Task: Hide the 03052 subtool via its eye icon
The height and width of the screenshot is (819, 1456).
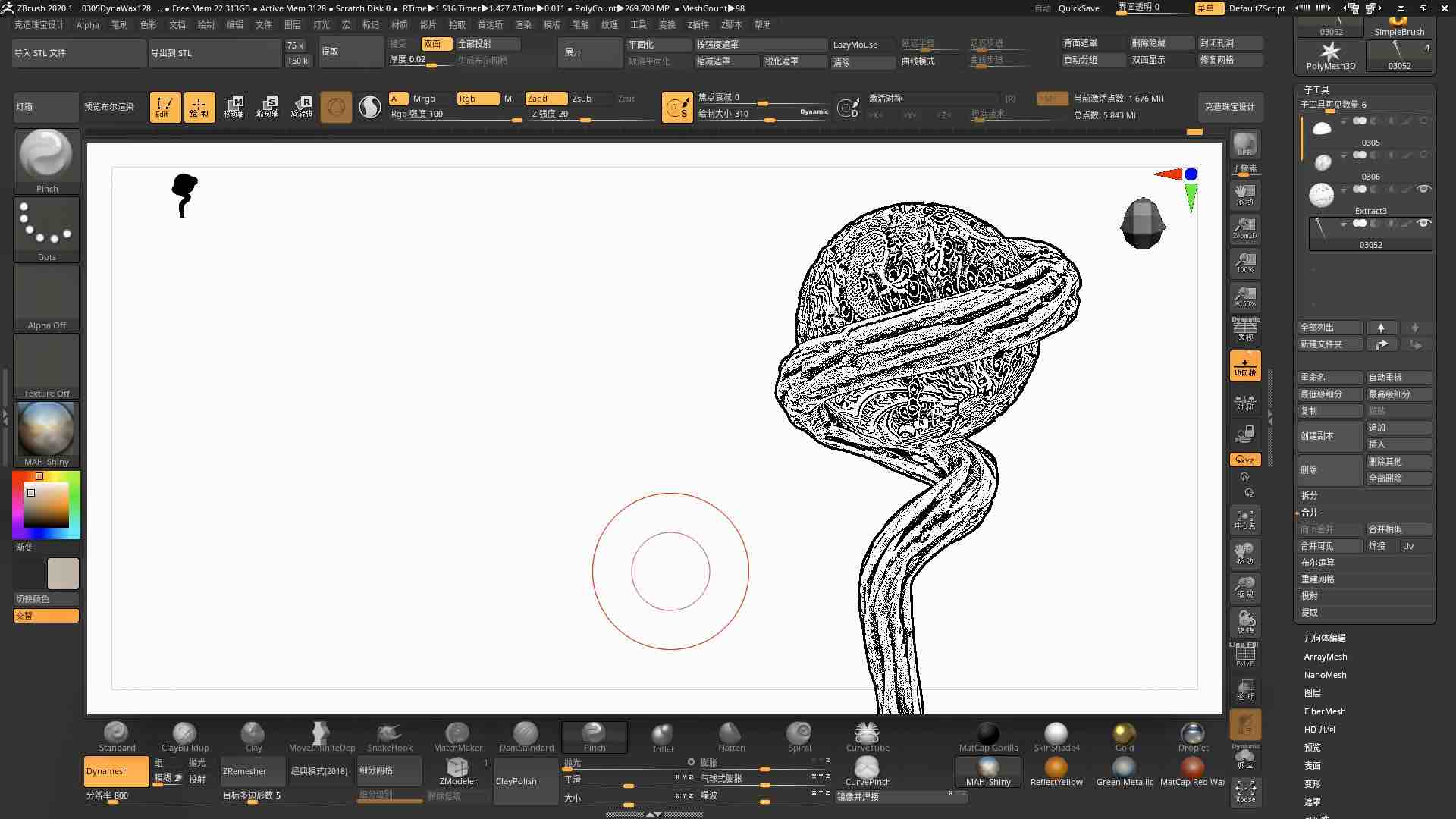Action: (x=1425, y=224)
